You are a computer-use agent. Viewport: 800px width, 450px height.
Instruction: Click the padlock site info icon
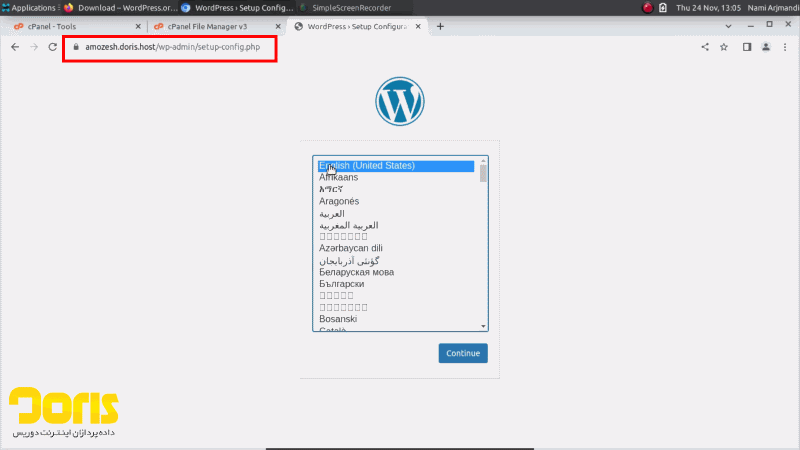pyautogui.click(x=76, y=47)
